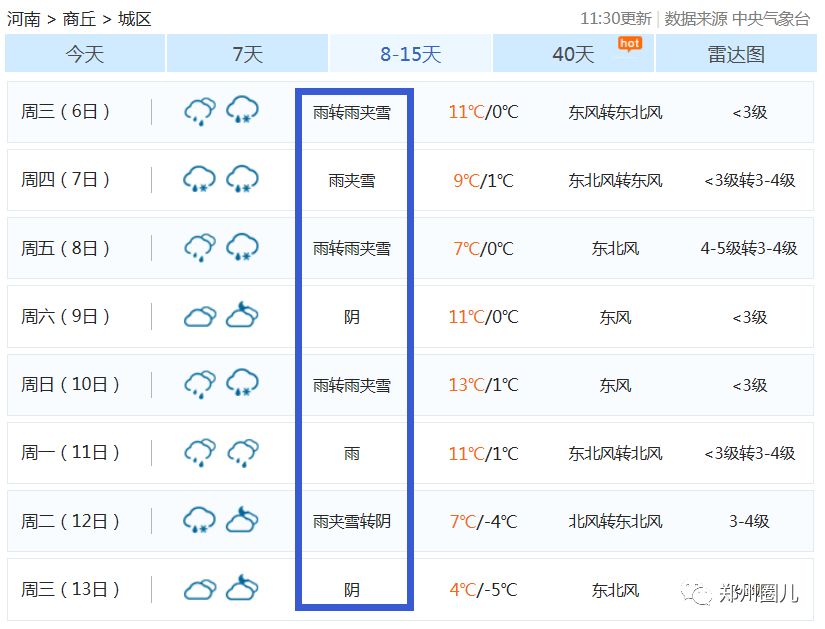Screen dimensions: 825x629
Task: Click the nighttime sleet icon for 周四 7日
Action: [x=242, y=180]
